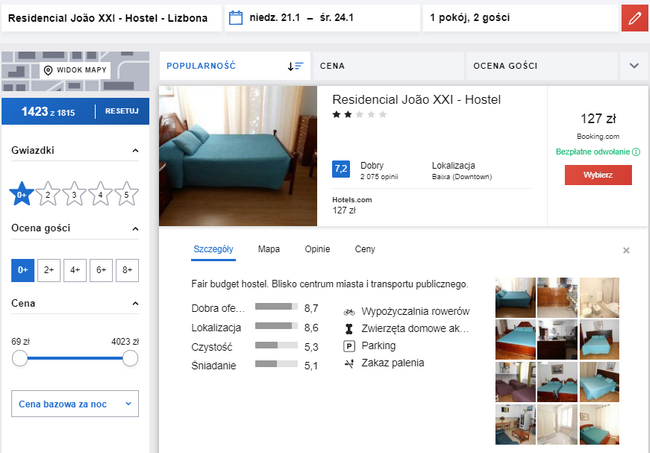Screen dimensions: 650x453
Task: Select the 5-star rating filter
Action: pos(126,195)
